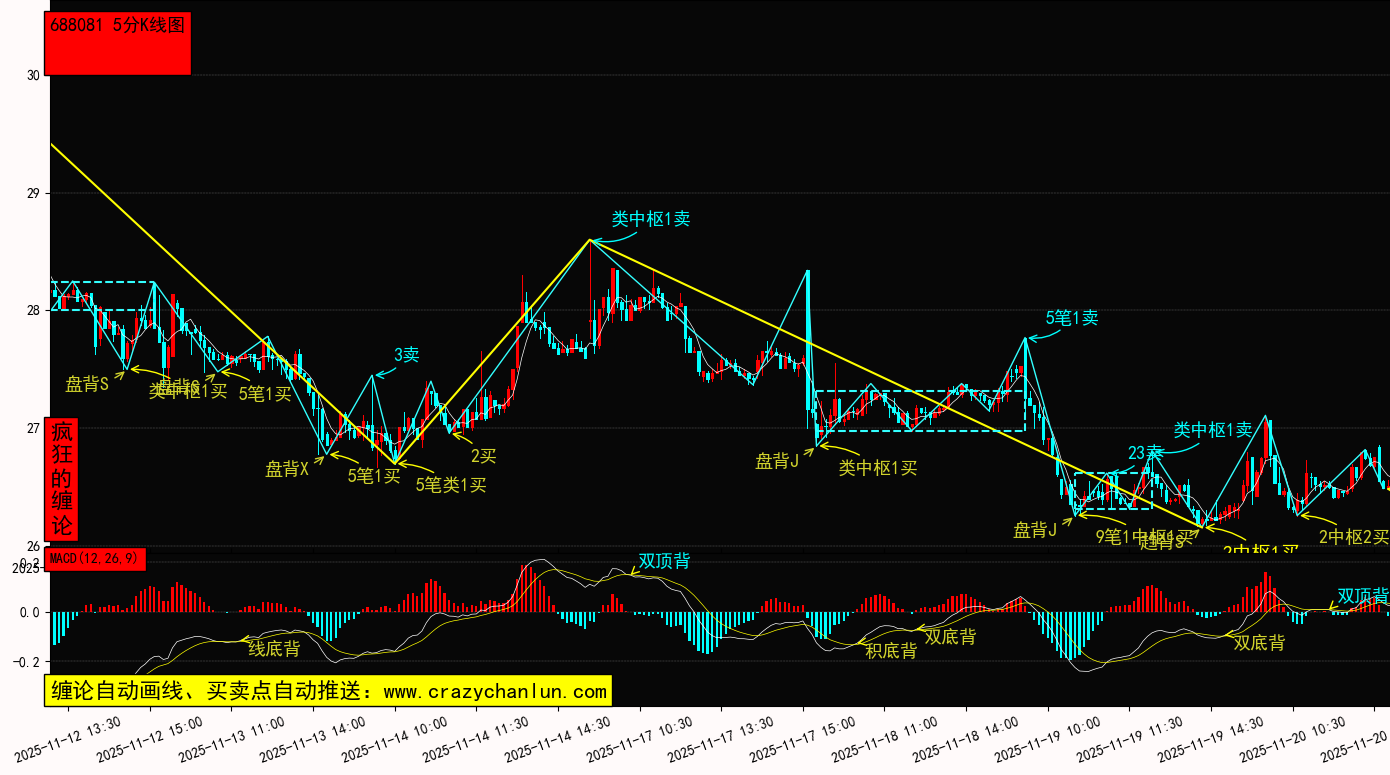The height and width of the screenshot is (775, 1390).
Task: Select the 5笔类1买 annotation
Action: point(451,485)
